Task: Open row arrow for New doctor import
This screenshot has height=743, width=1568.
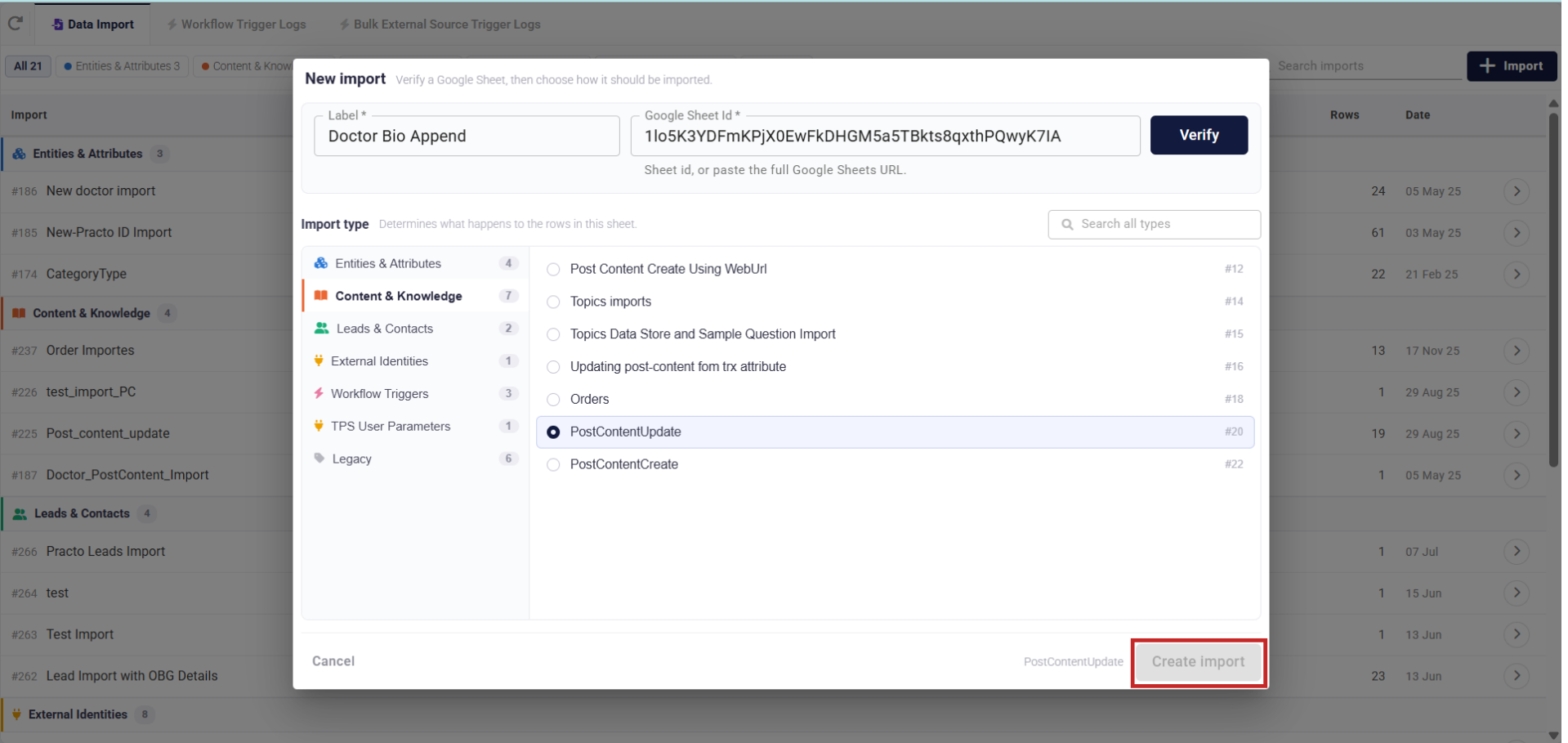Action: 1517,191
